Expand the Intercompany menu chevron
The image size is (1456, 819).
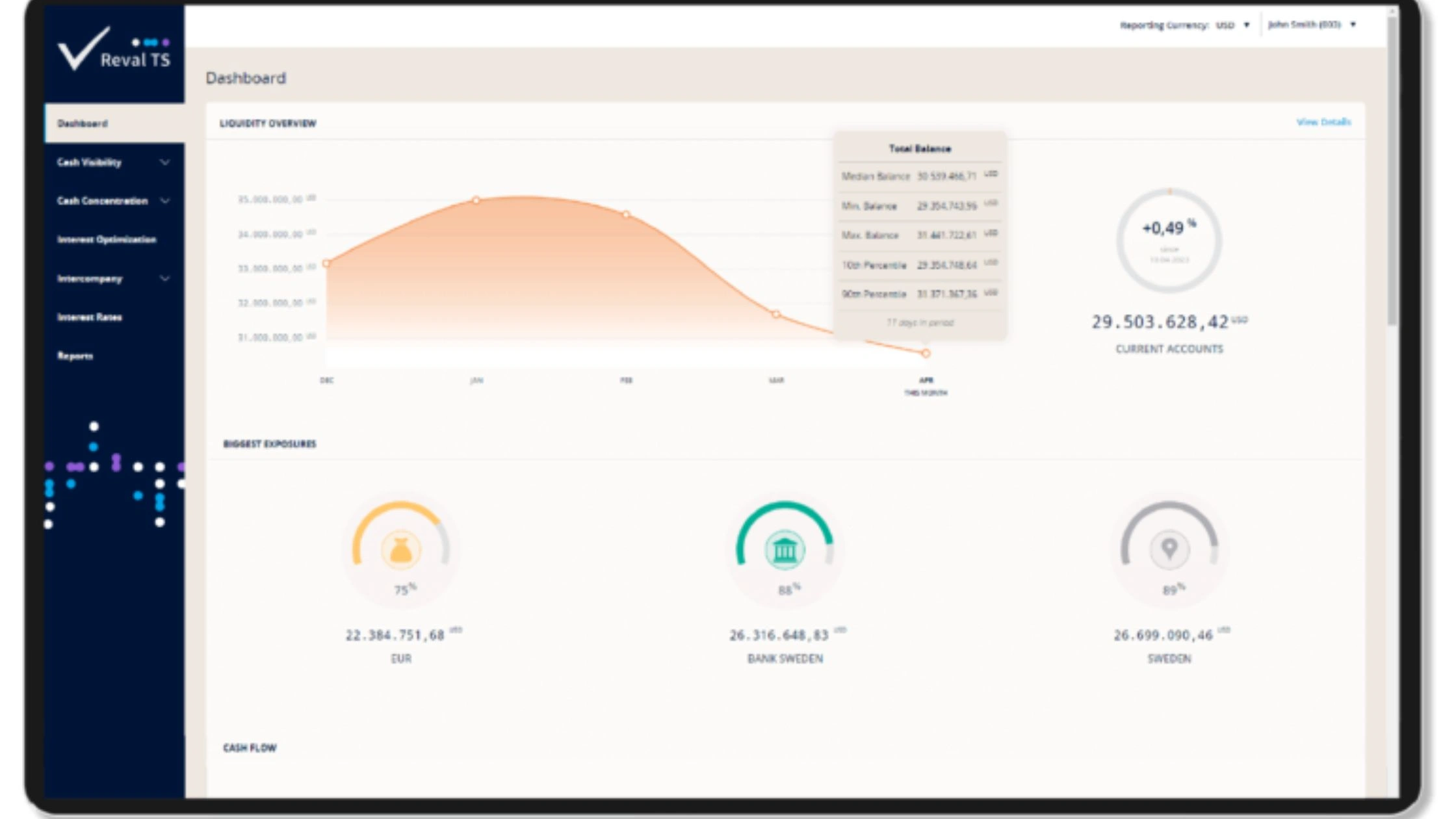click(165, 279)
